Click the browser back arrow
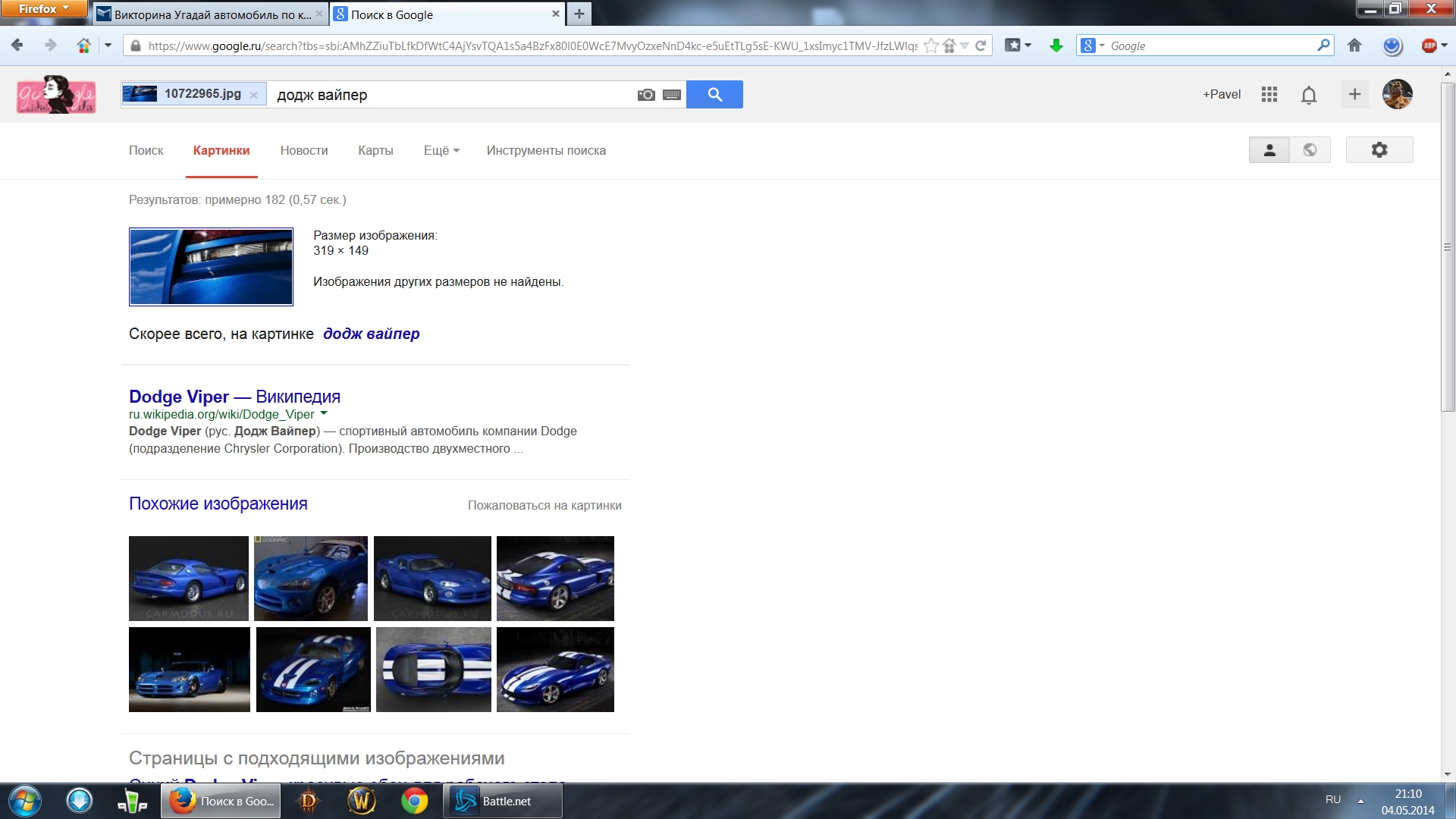 tap(17, 45)
